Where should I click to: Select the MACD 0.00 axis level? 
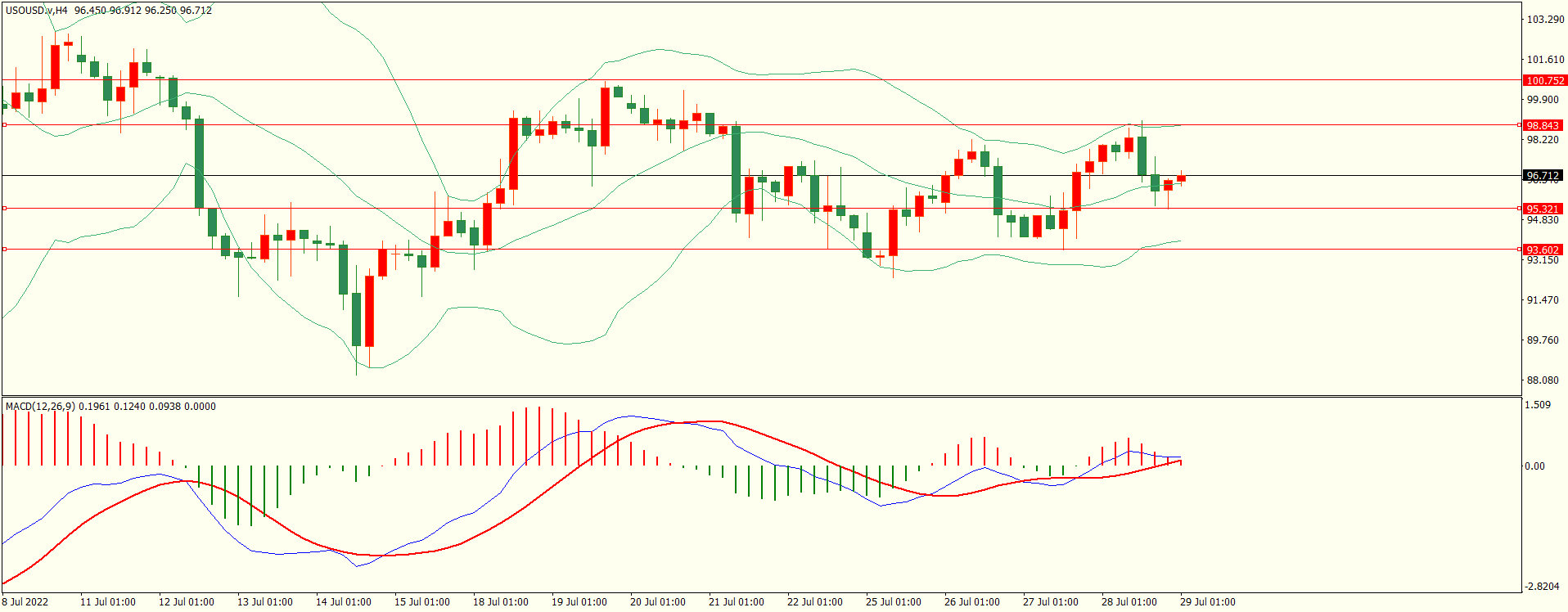[1534, 466]
